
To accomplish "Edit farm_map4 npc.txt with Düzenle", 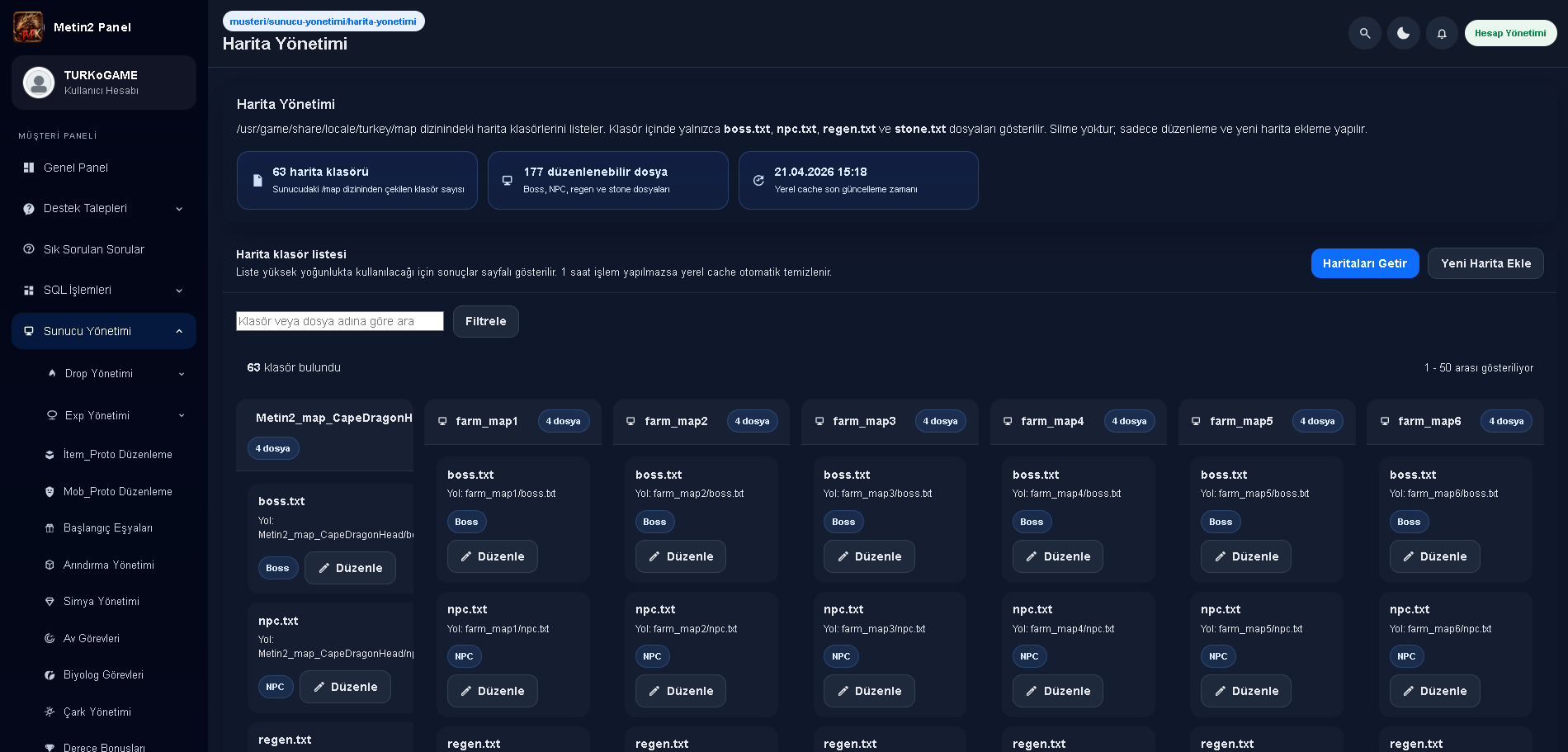I will pos(1058,691).
